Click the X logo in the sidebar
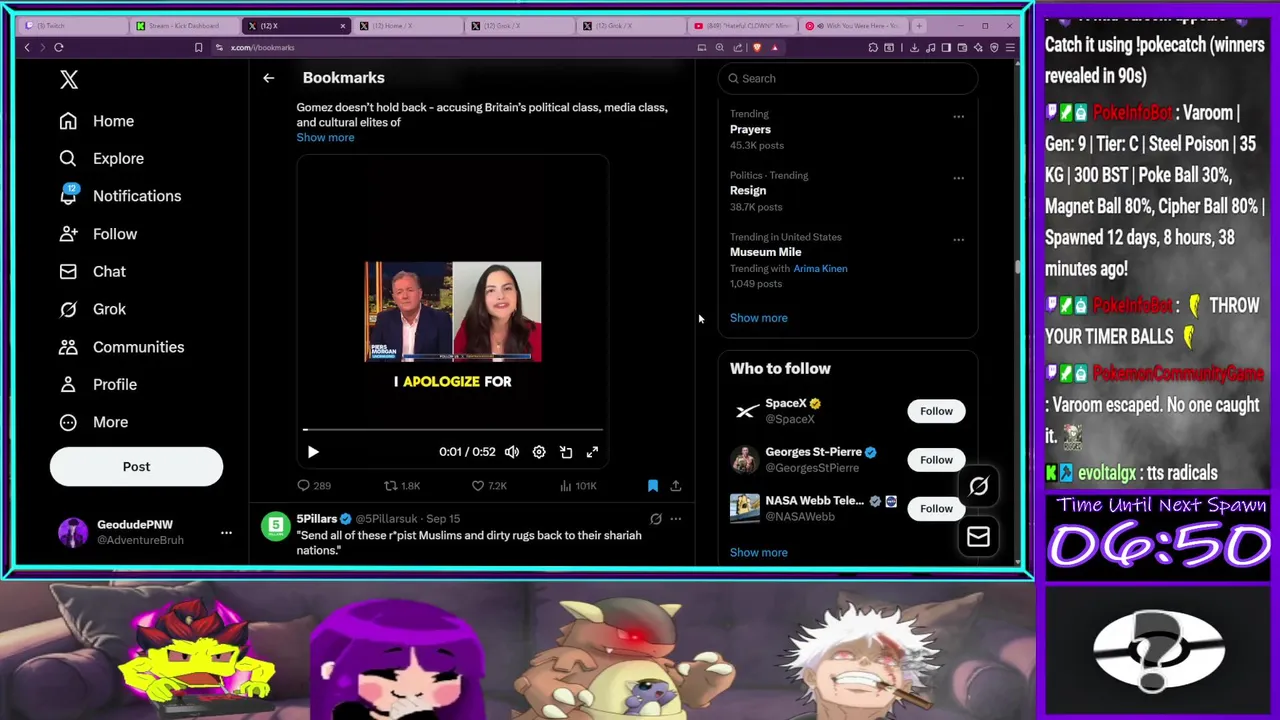1280x720 pixels. pyautogui.click(x=69, y=79)
